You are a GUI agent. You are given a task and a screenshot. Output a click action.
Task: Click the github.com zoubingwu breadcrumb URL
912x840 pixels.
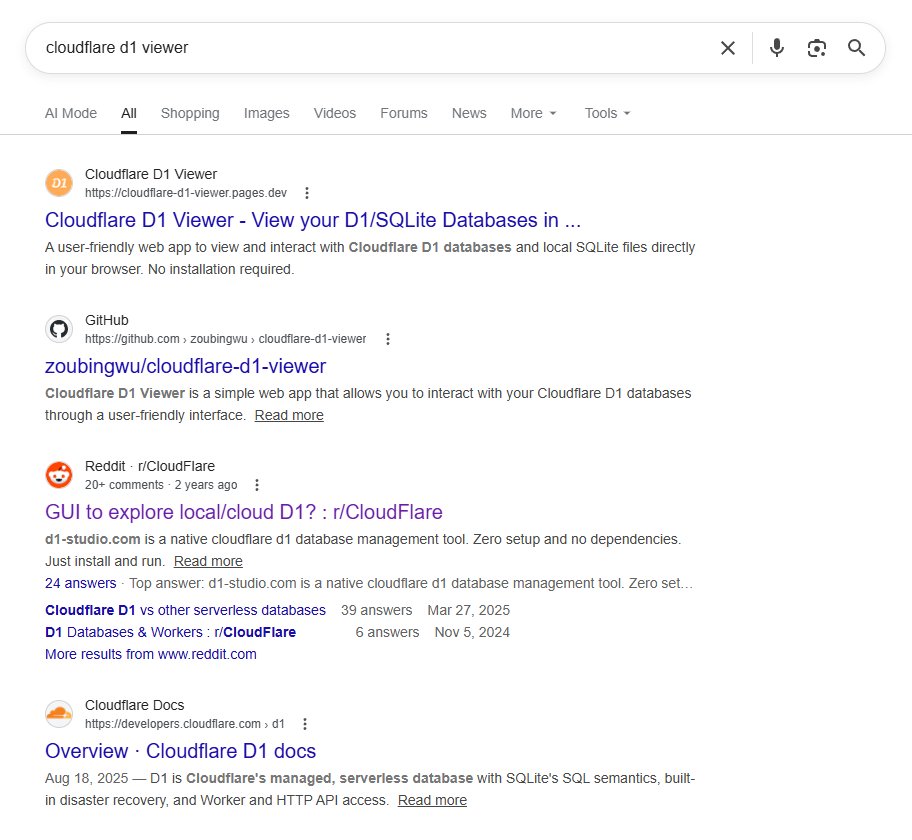[226, 339]
